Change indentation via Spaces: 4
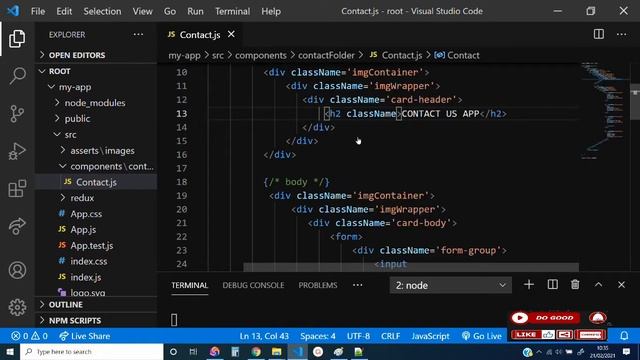Screen dimensions: 640x360 point(318,336)
